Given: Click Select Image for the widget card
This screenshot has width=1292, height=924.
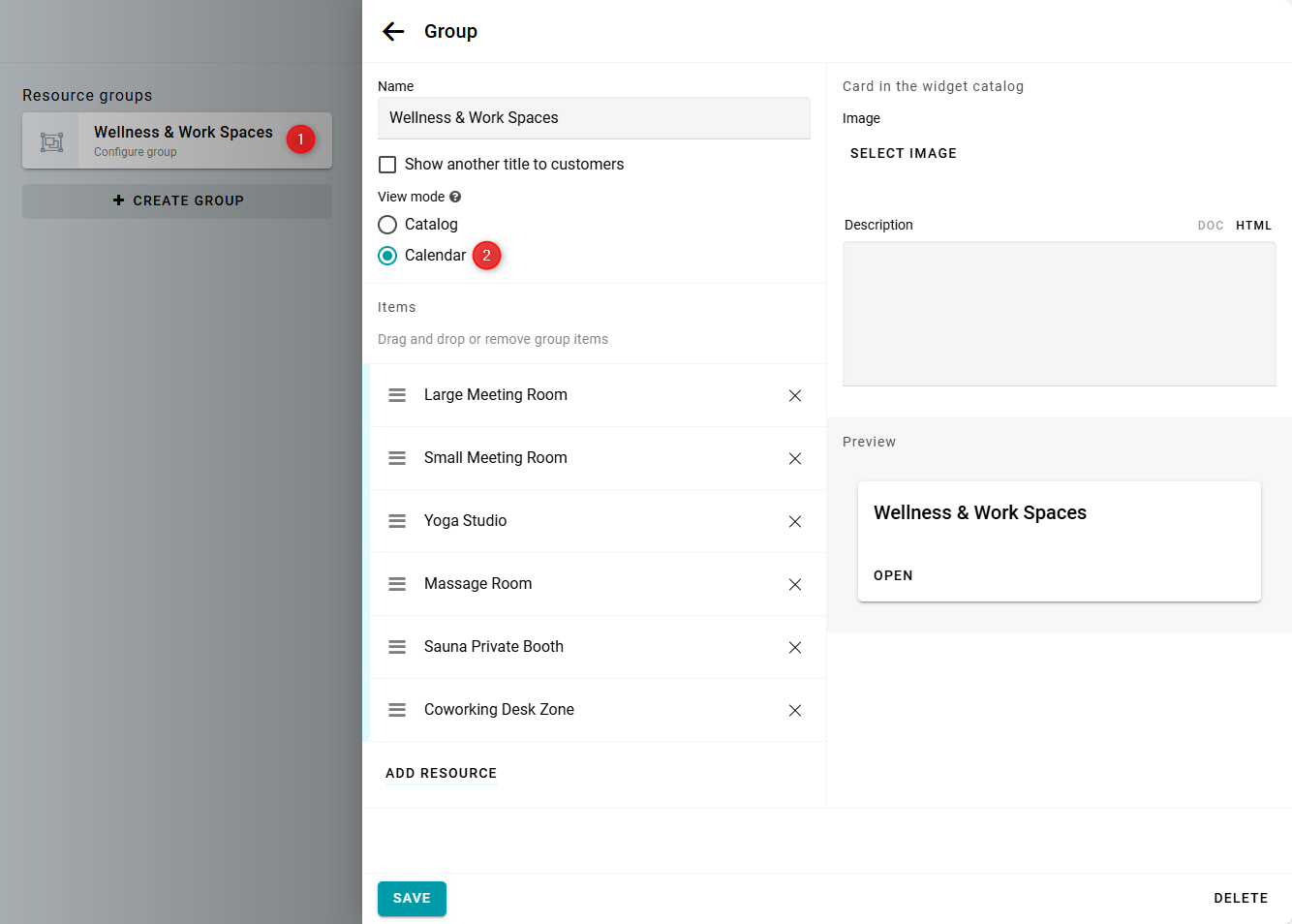Looking at the screenshot, I should coord(903,153).
